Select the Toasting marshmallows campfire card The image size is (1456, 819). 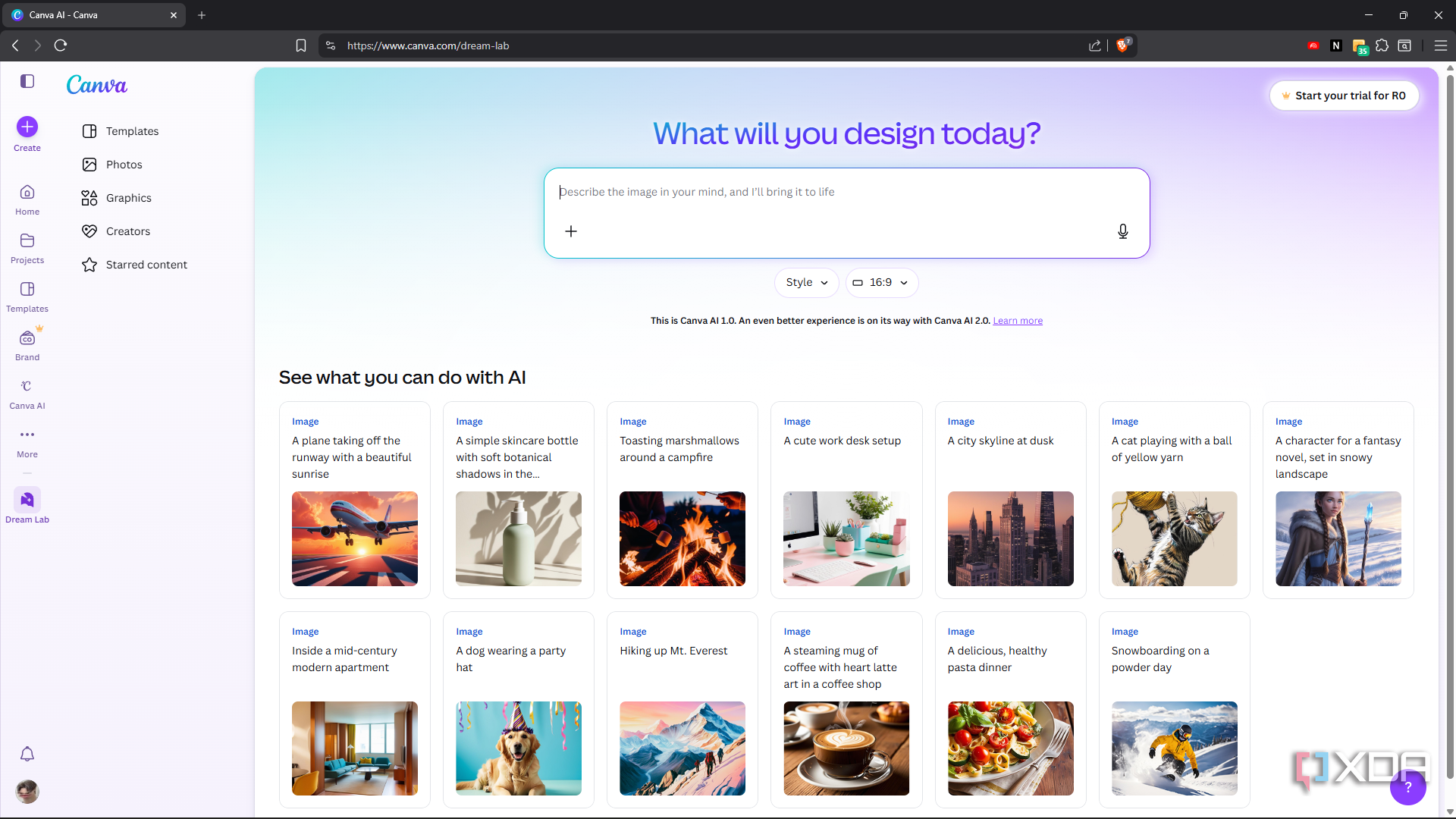click(682, 500)
